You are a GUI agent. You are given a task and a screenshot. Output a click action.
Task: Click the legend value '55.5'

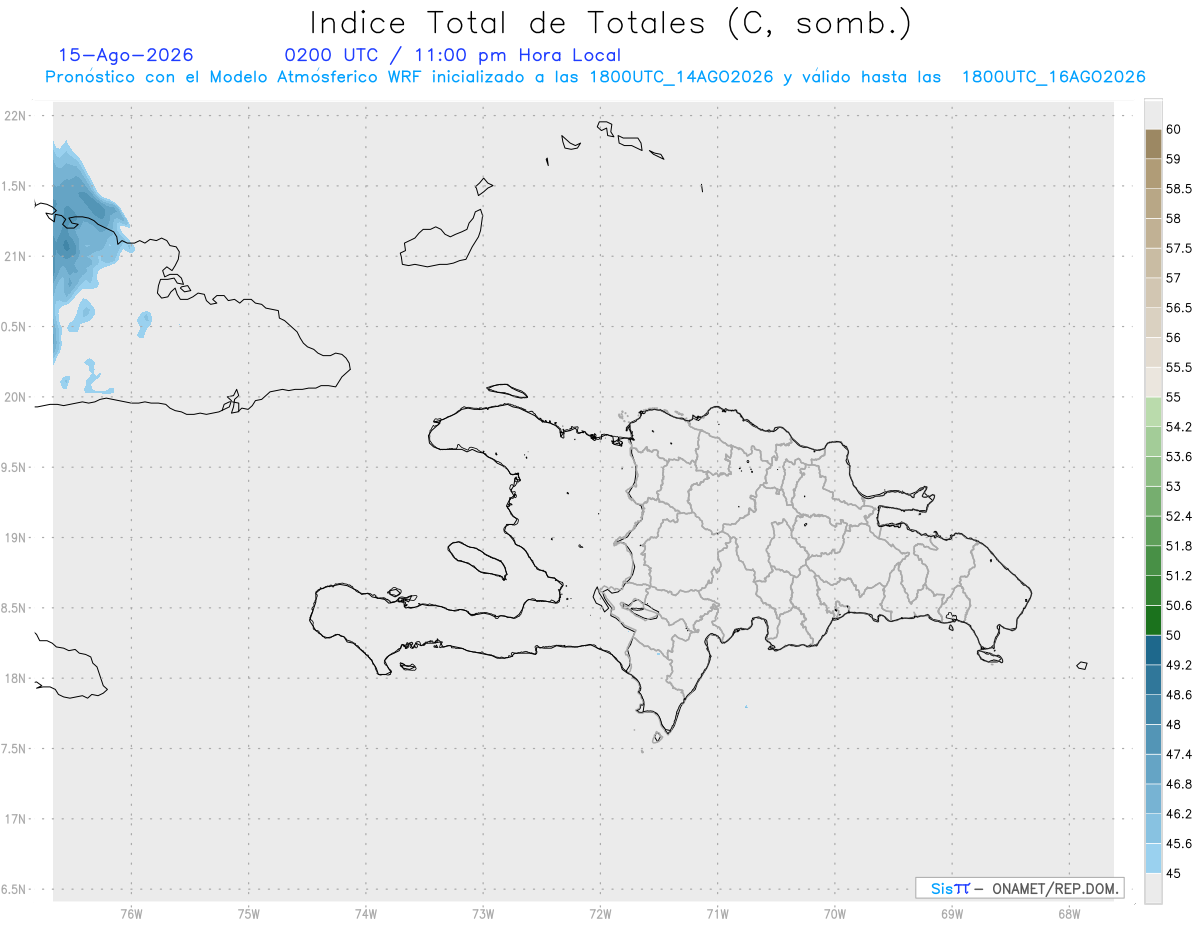click(x=1178, y=367)
